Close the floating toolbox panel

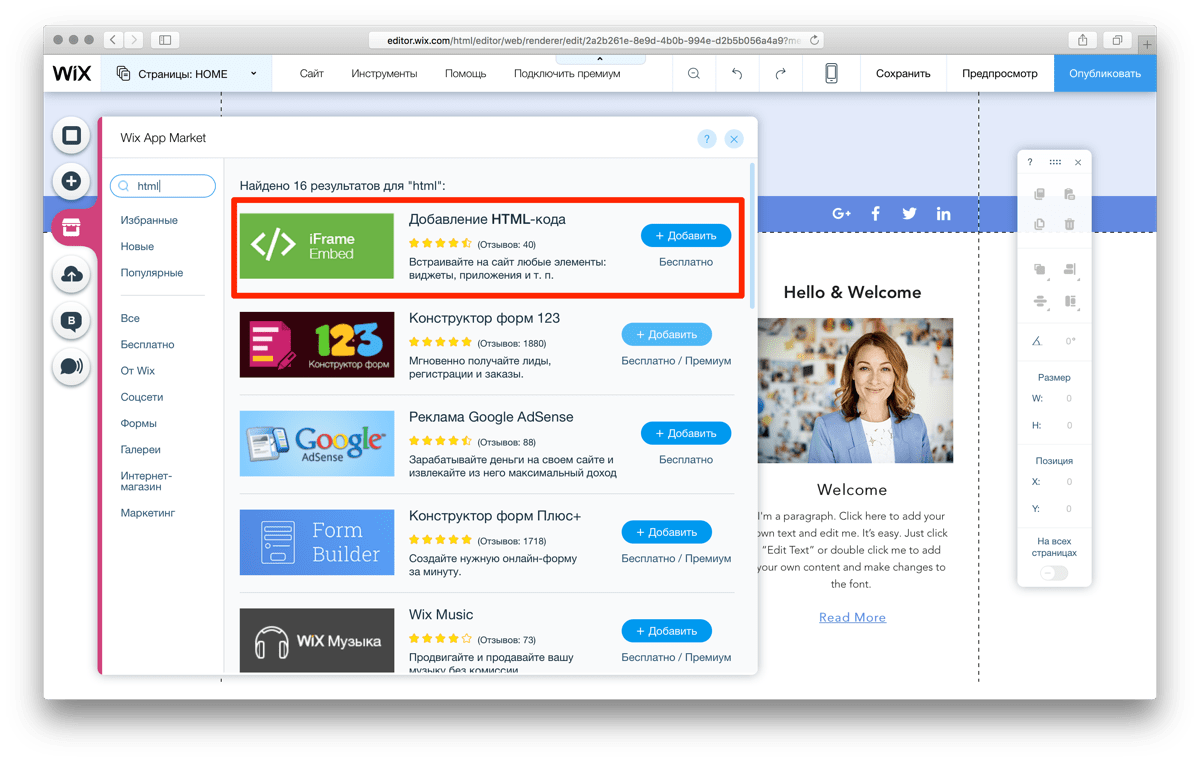tap(1078, 162)
